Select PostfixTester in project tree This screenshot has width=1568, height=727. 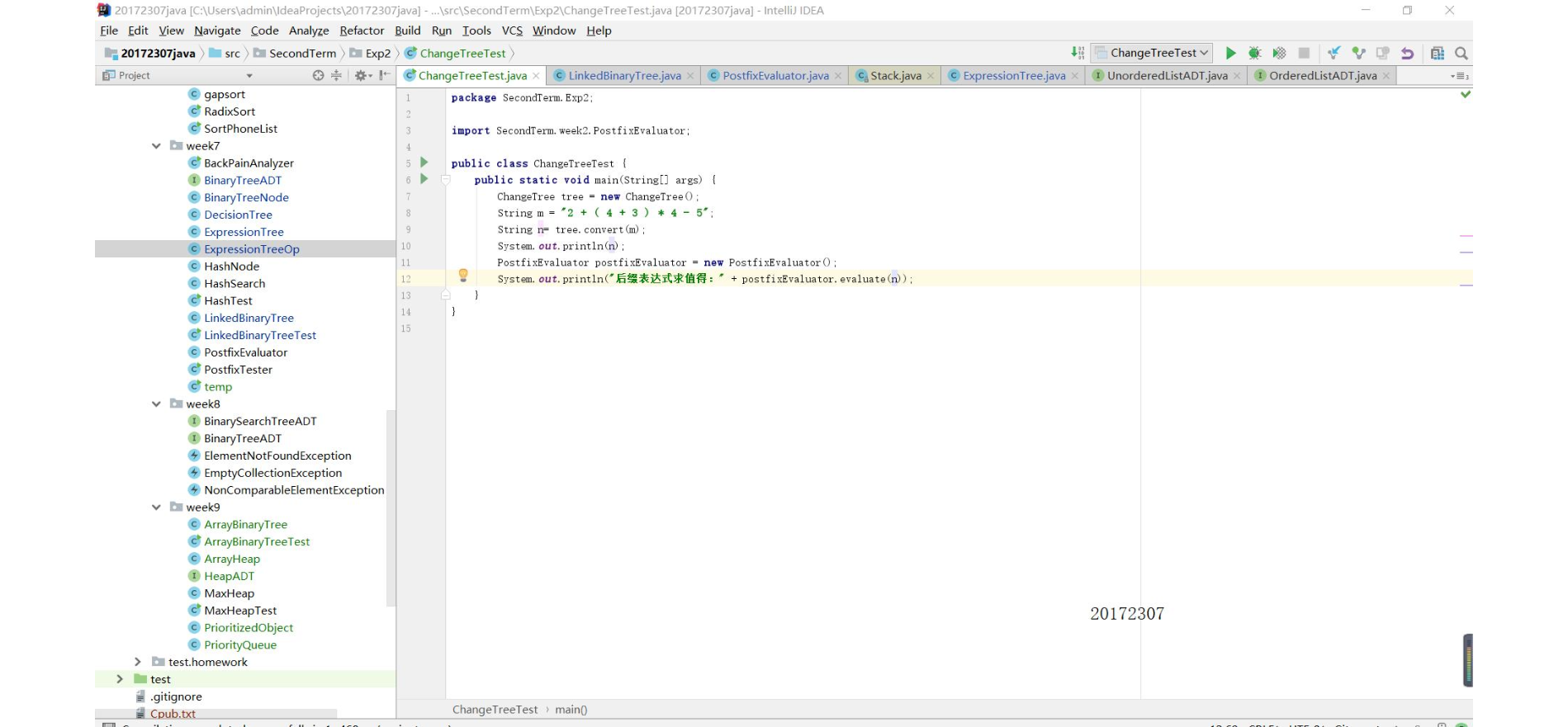[238, 370]
